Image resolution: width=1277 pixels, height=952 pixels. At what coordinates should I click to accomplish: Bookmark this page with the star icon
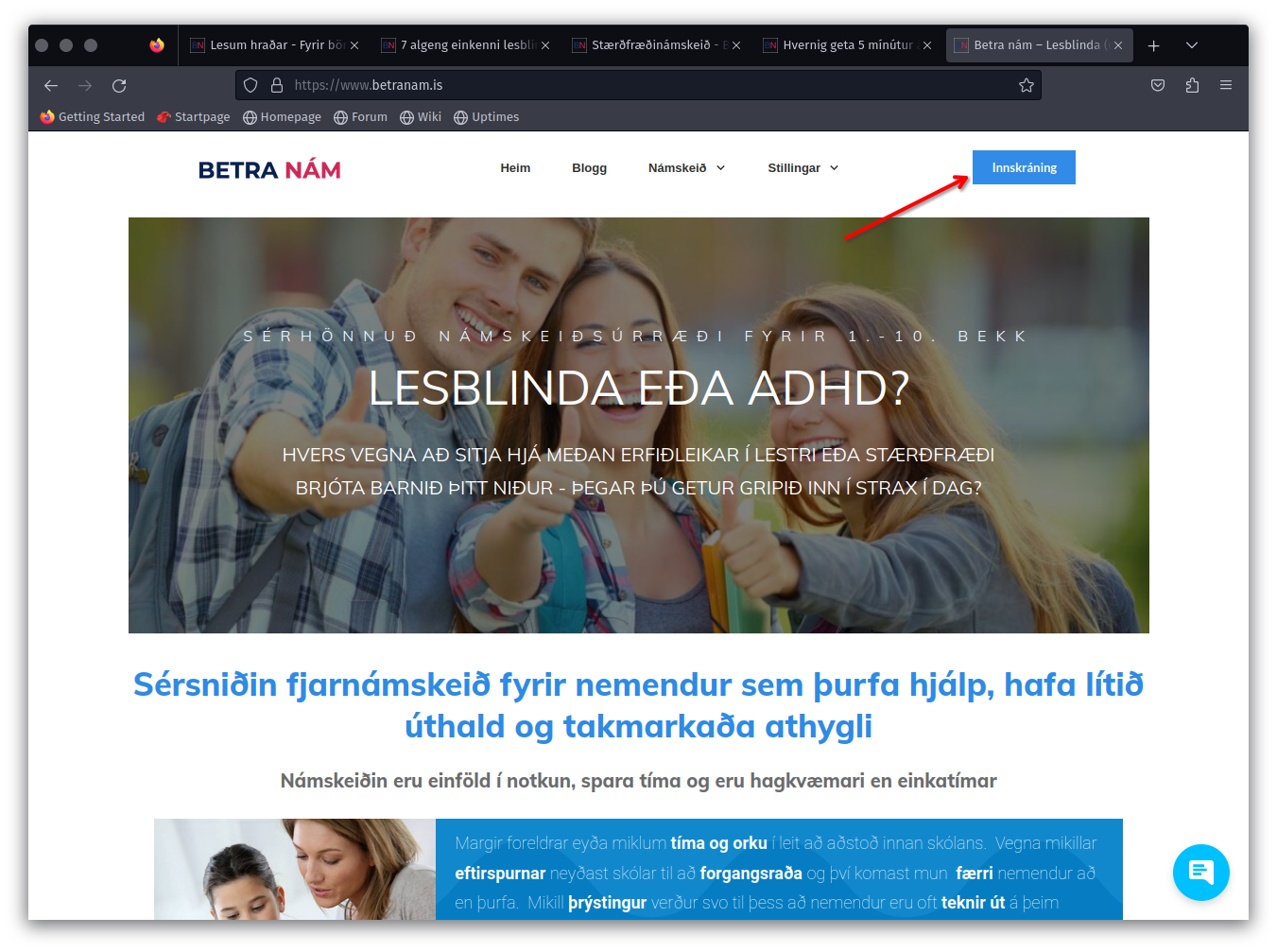(1027, 85)
